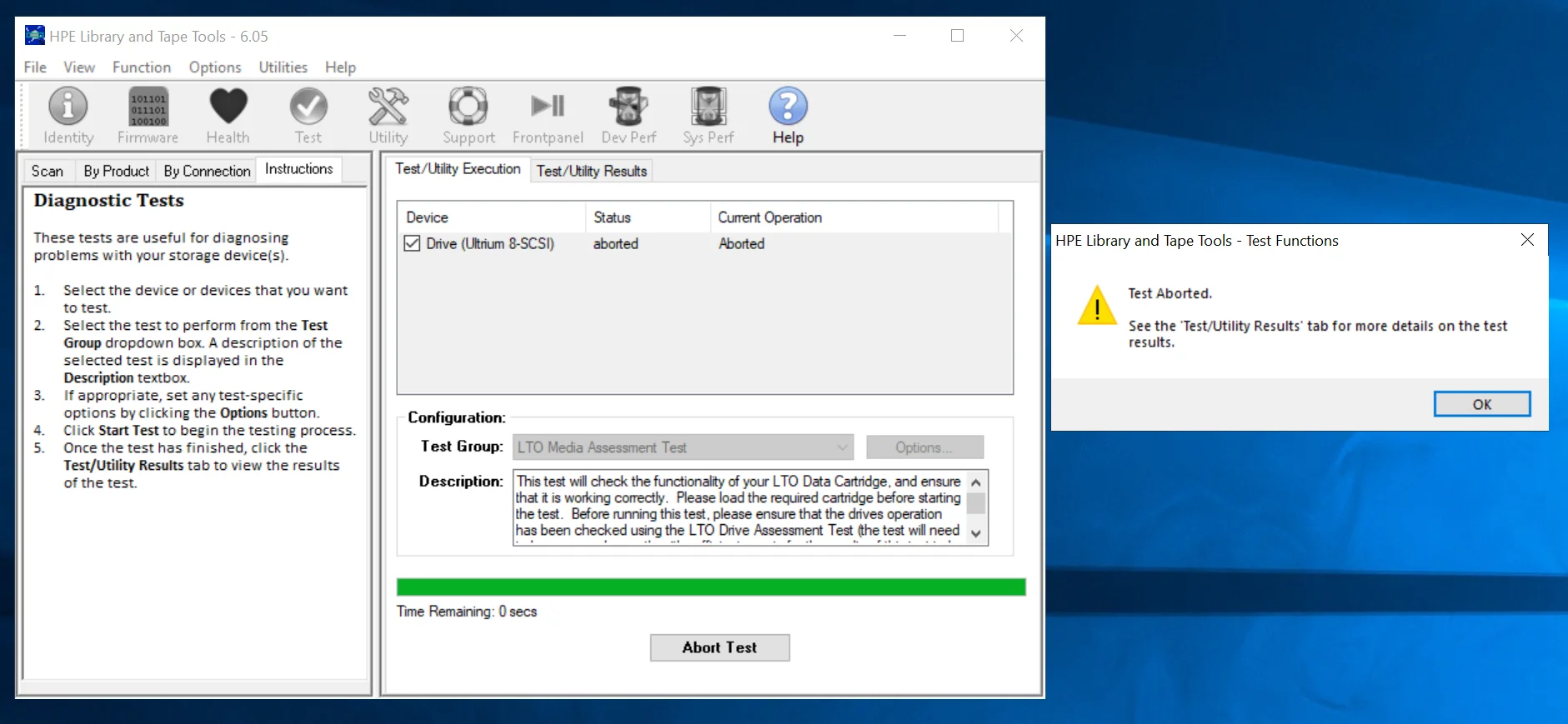1568x724 pixels.
Task: Click the warning triangle icon in dialog
Action: click(1097, 305)
